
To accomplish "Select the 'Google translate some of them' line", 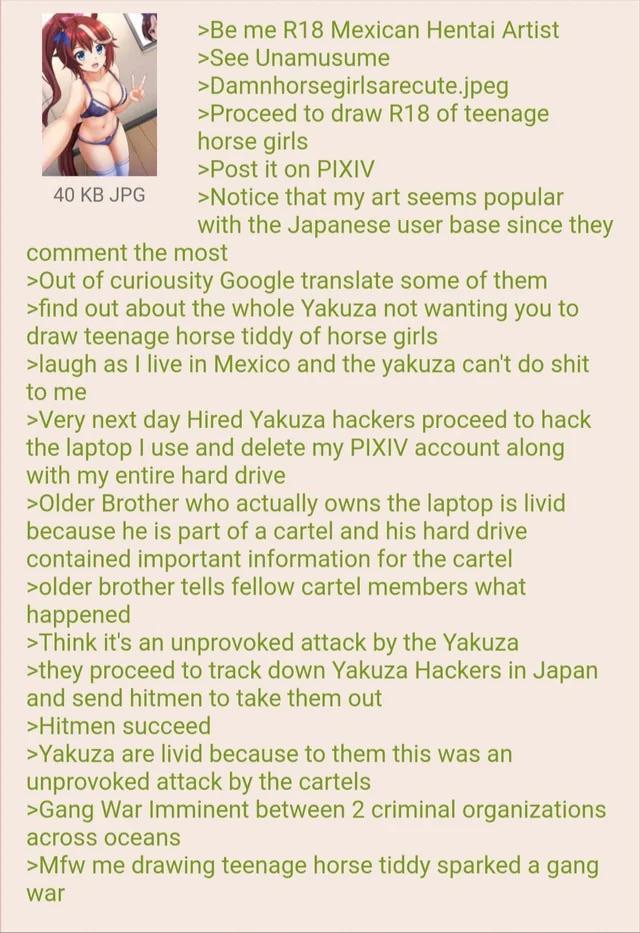I will click(287, 281).
